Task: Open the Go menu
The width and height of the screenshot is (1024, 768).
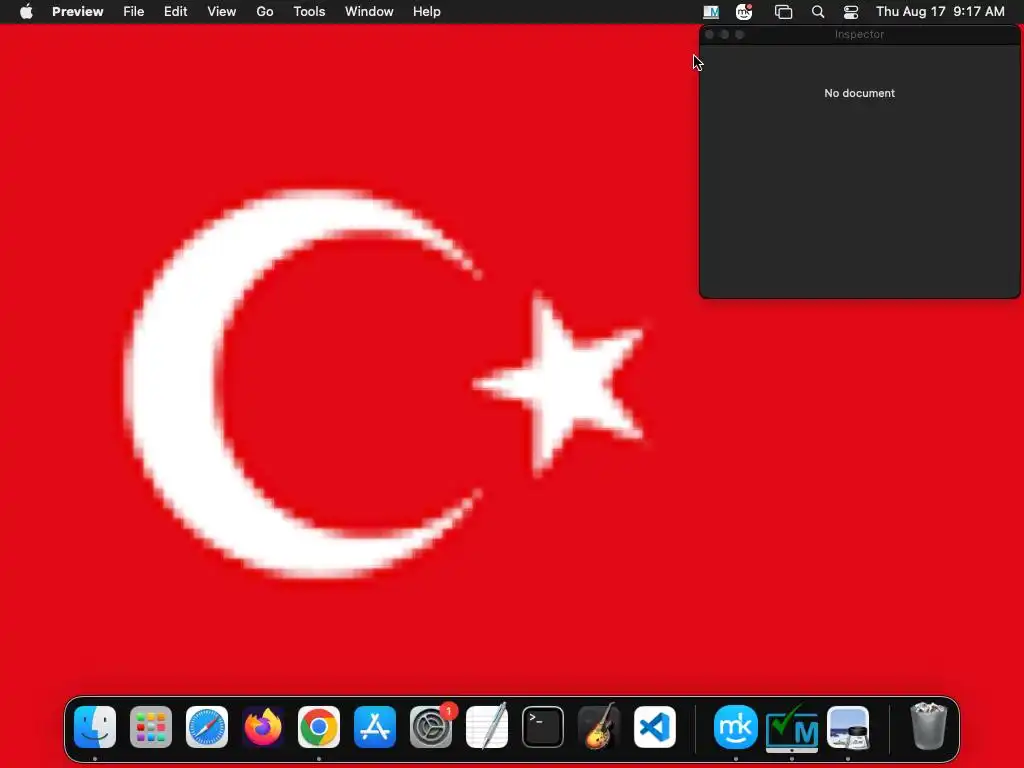Action: point(264,12)
